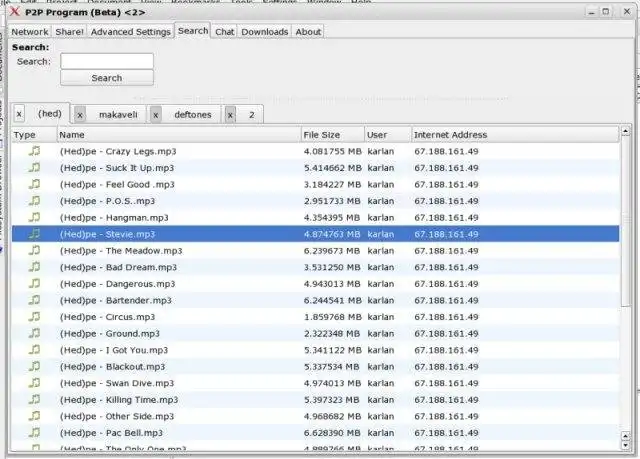Show the (hed) results tab
This screenshot has height=459, width=640.
(50, 113)
